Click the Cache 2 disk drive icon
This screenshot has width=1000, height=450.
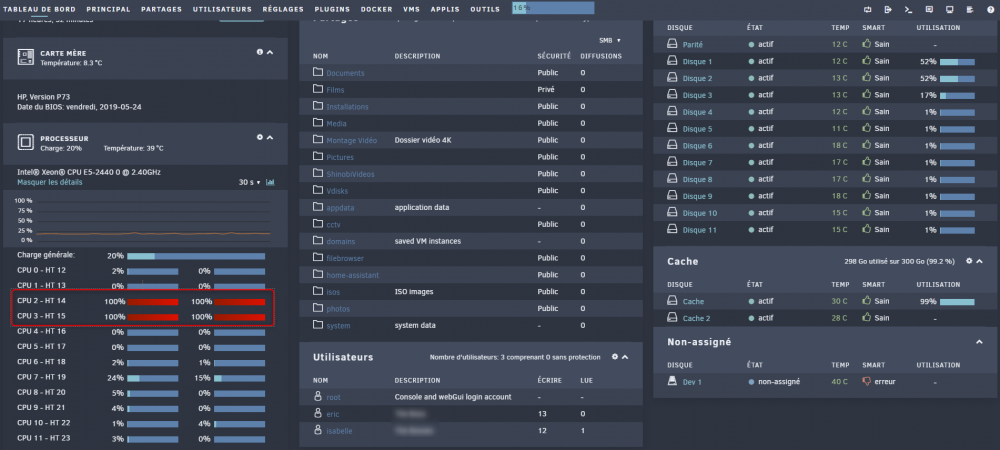pos(672,317)
